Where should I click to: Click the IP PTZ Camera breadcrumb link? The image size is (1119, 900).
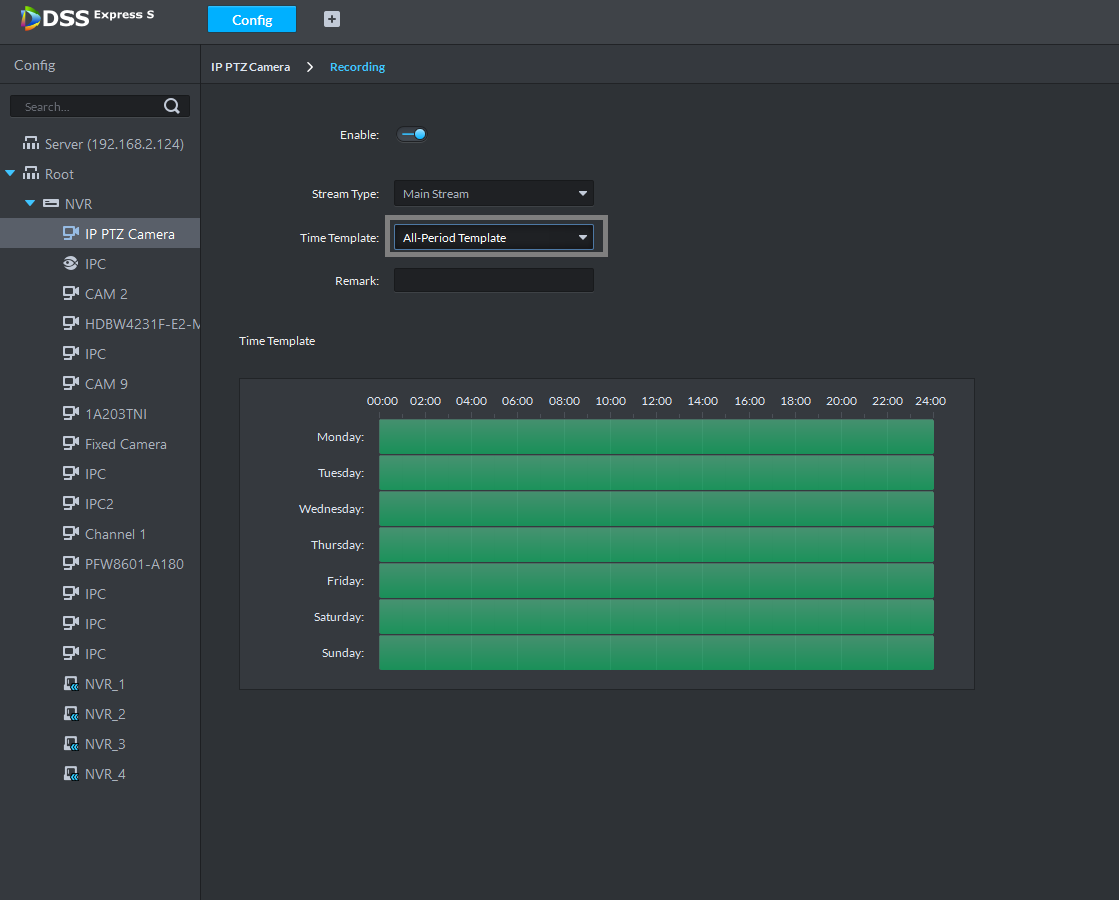(250, 67)
